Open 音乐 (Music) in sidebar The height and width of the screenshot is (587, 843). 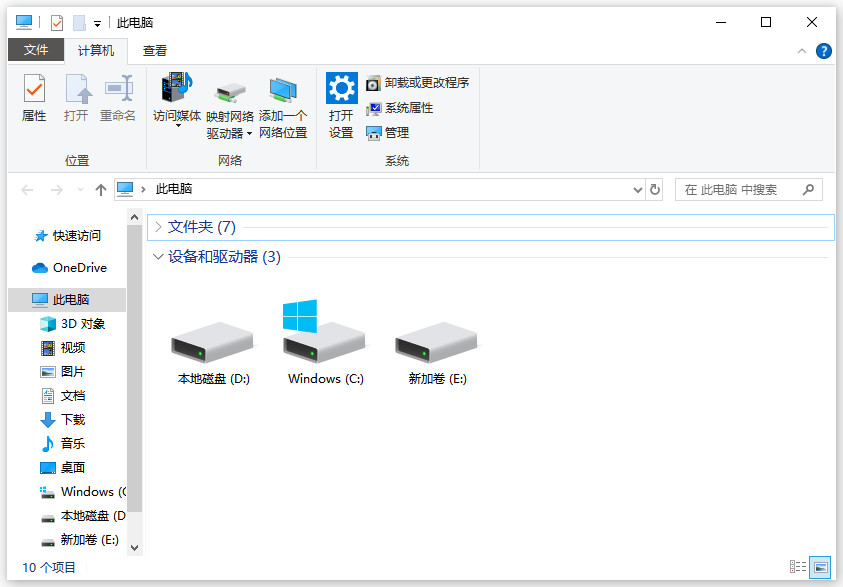pos(63,443)
